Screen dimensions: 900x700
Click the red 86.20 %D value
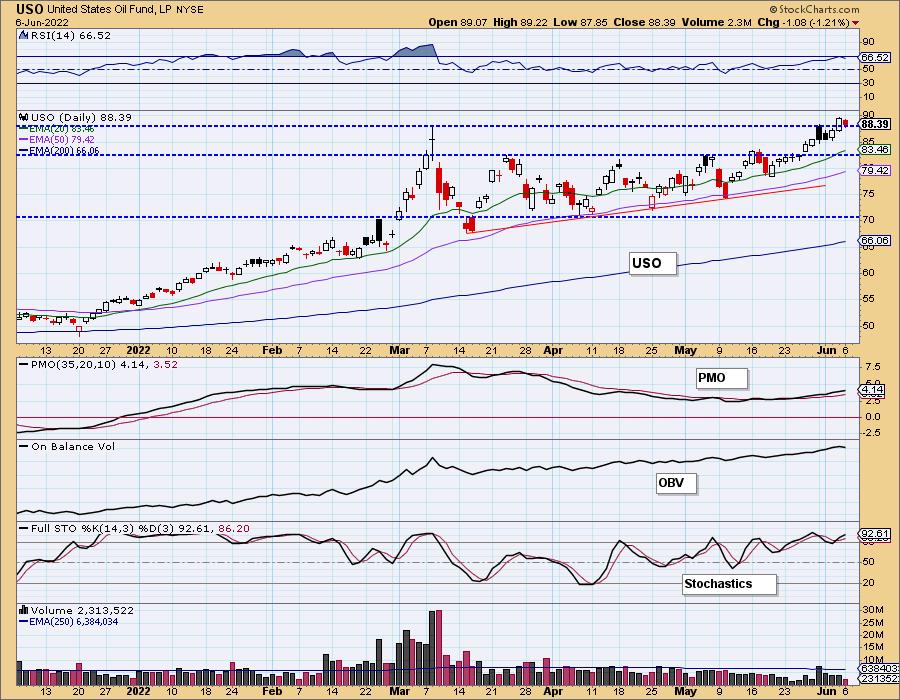234,528
